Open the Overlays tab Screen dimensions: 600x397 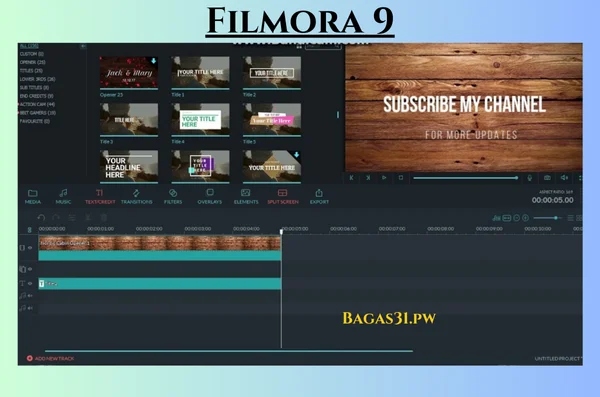(209, 196)
